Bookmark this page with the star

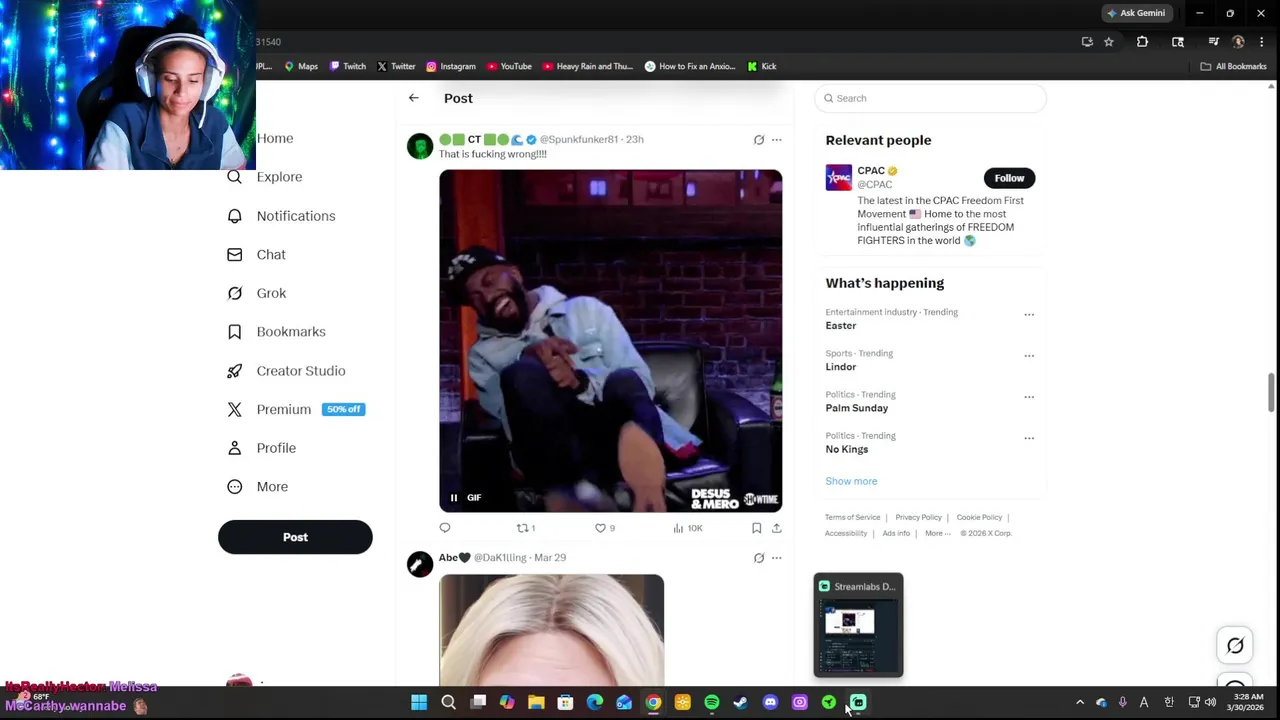1109,42
